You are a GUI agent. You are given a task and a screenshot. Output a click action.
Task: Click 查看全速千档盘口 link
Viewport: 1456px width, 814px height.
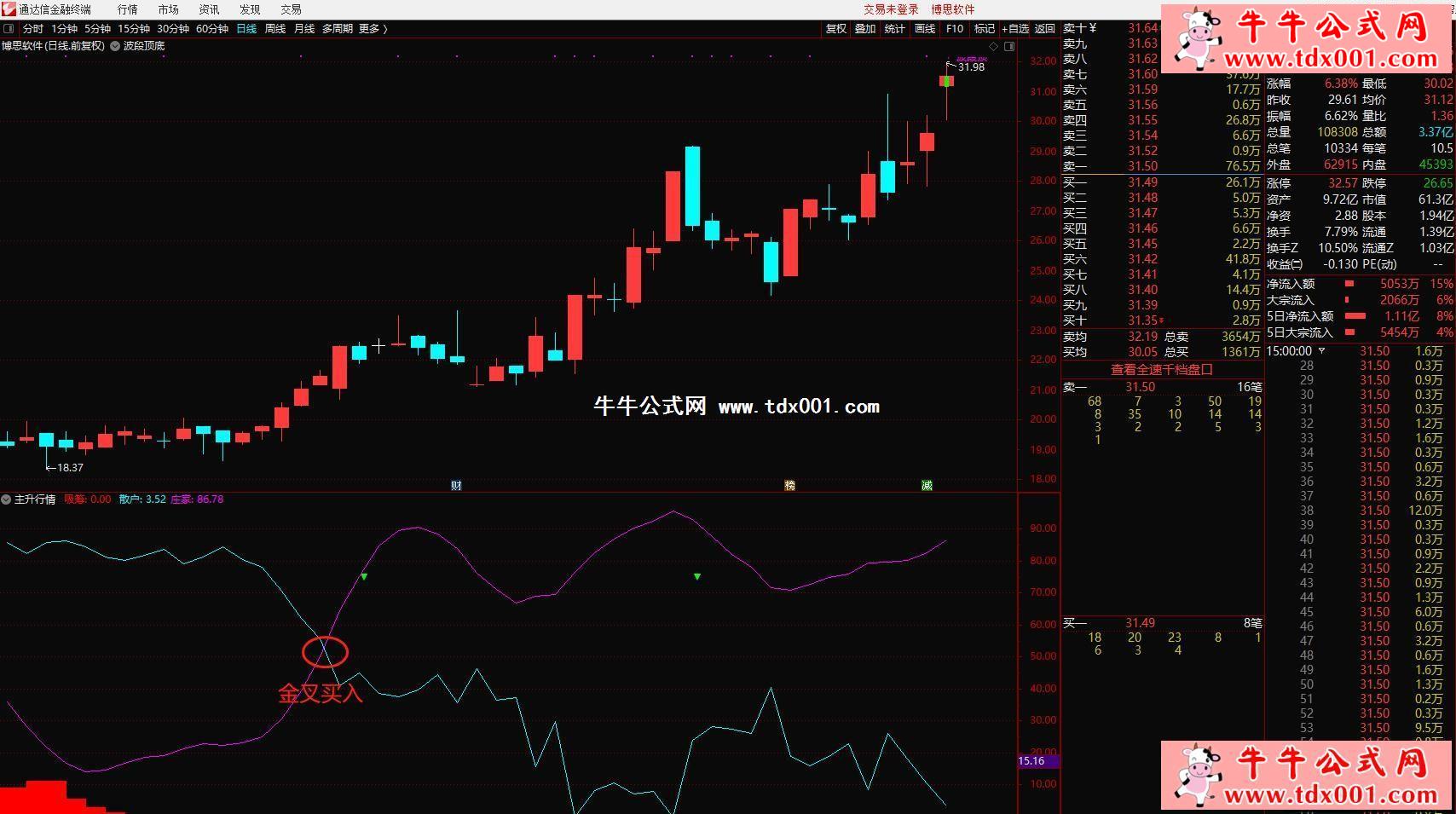point(1161,370)
